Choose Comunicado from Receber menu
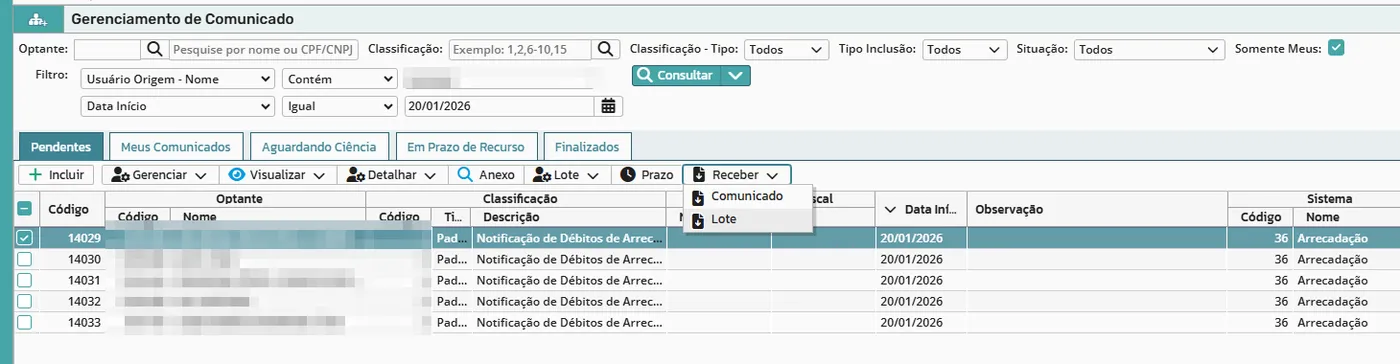This screenshot has height=364, width=1400. [747, 196]
